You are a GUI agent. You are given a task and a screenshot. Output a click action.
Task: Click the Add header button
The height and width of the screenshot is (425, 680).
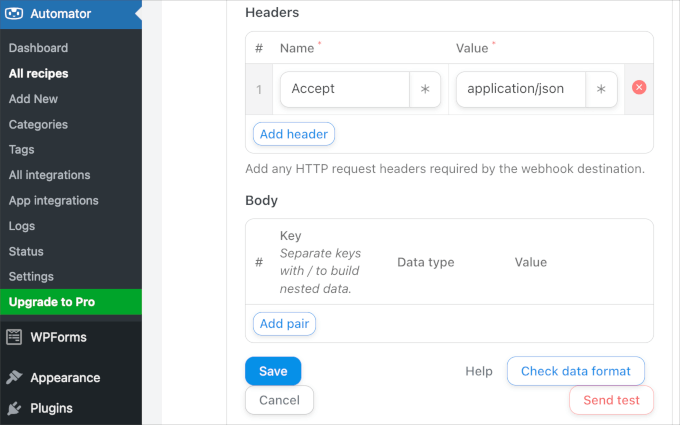(x=293, y=134)
